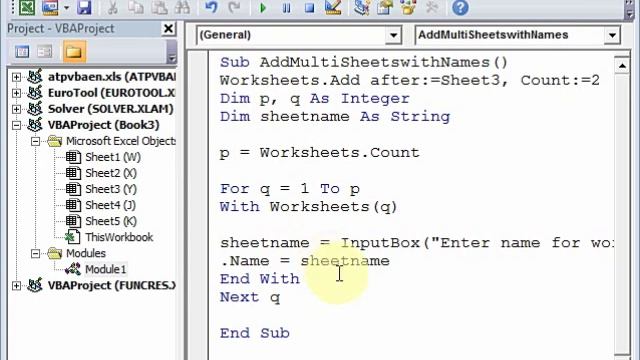Image resolution: width=640 pixels, height=360 pixels.
Task: Click the 'End Sub' line
Action: pyautogui.click(x=255, y=333)
